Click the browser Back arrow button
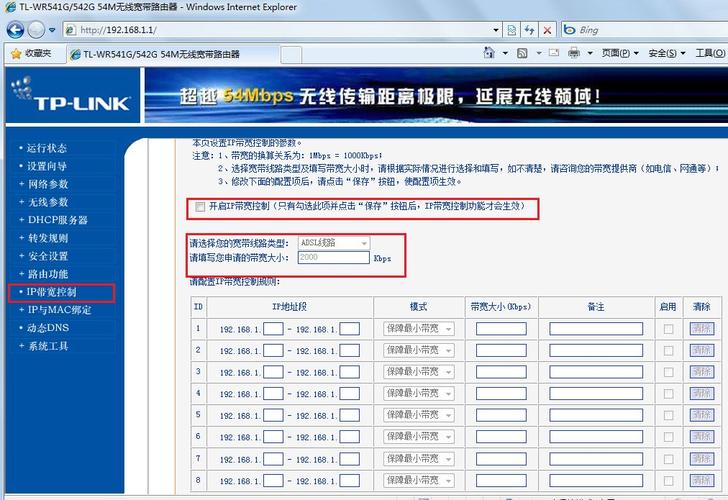The height and width of the screenshot is (500, 728). pyautogui.click(x=15, y=30)
